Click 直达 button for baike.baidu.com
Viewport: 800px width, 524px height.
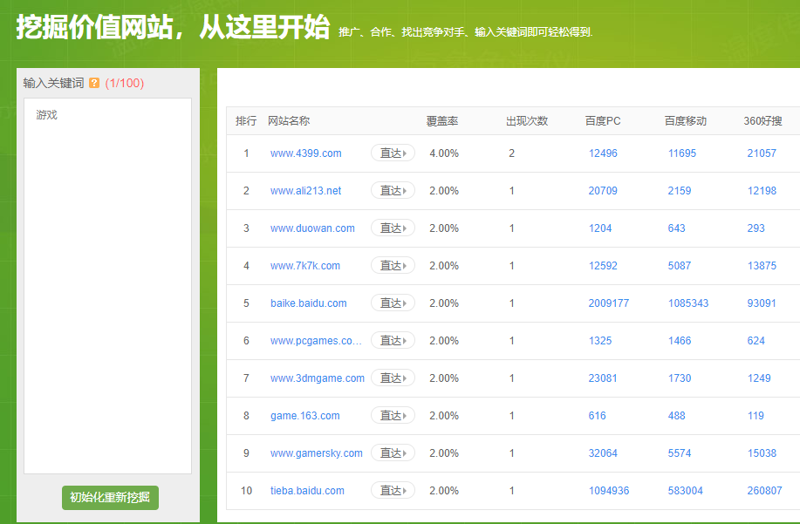(393, 303)
